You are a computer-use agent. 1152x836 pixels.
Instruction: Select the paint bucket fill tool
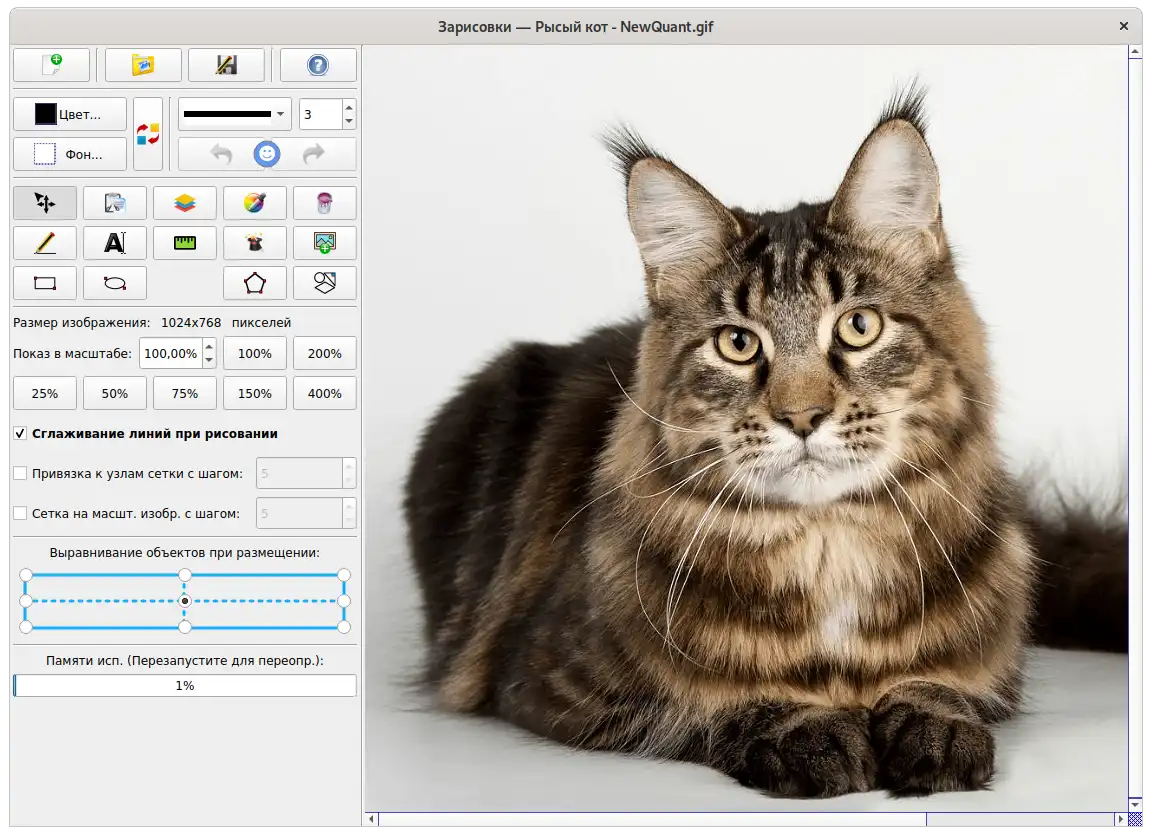(325, 203)
